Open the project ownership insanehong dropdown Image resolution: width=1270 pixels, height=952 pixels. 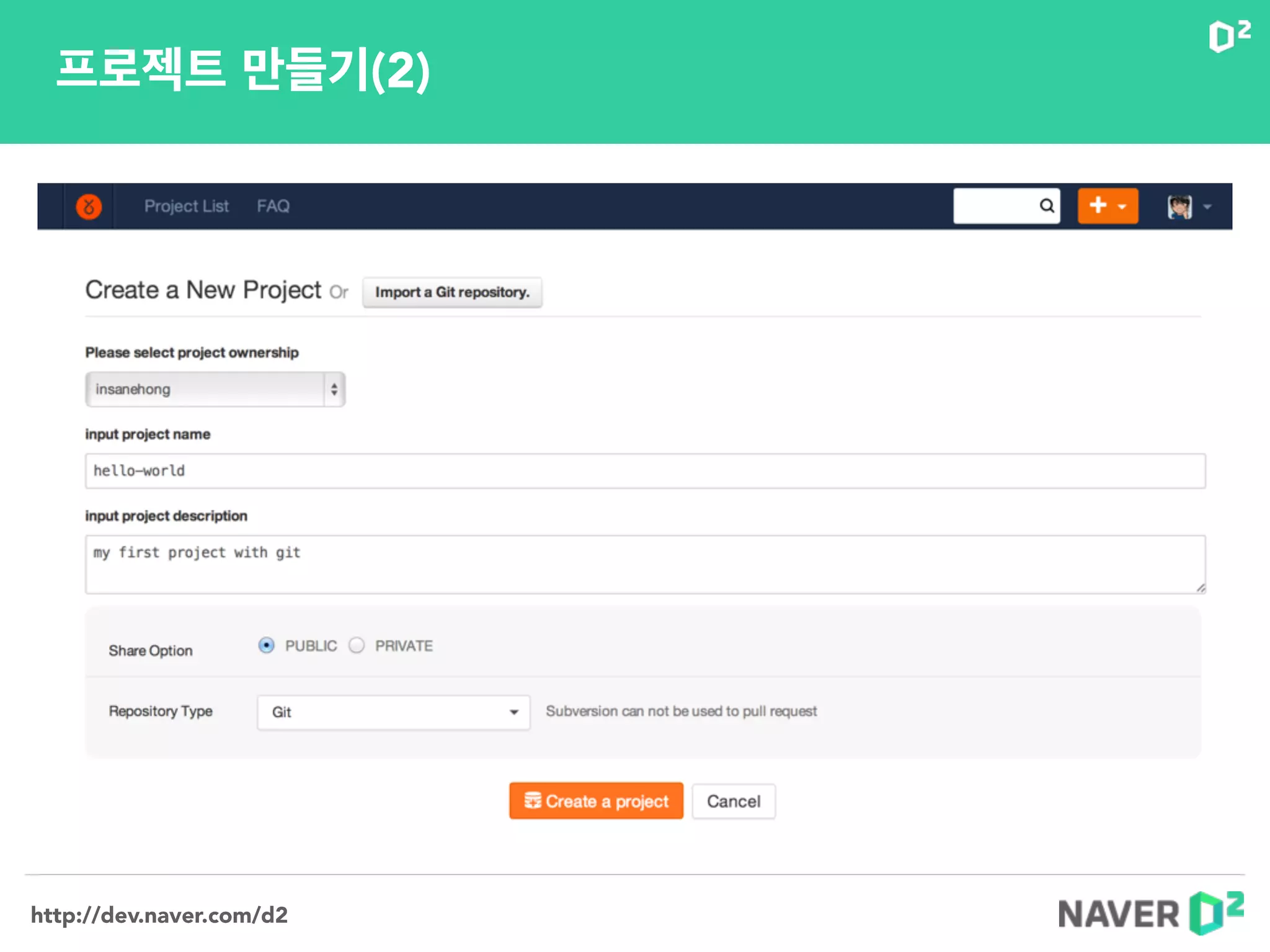[x=215, y=389]
